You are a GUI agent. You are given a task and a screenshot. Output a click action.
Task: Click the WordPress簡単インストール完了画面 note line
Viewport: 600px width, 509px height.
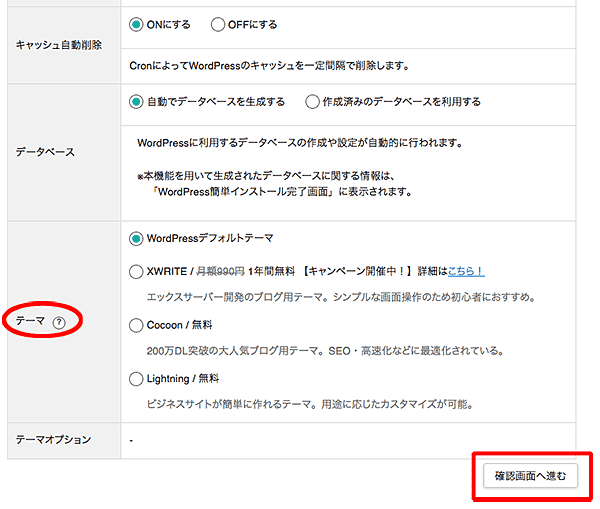[281, 192]
